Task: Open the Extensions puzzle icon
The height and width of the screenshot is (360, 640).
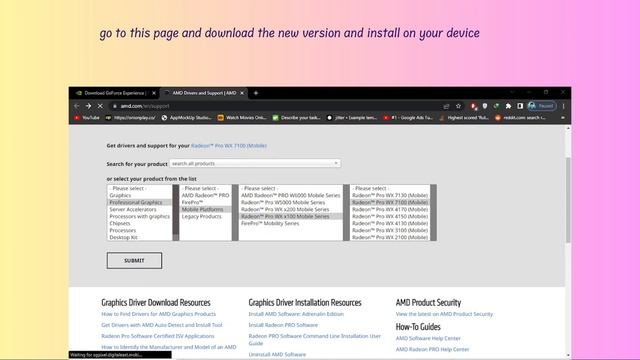Action: (x=508, y=106)
